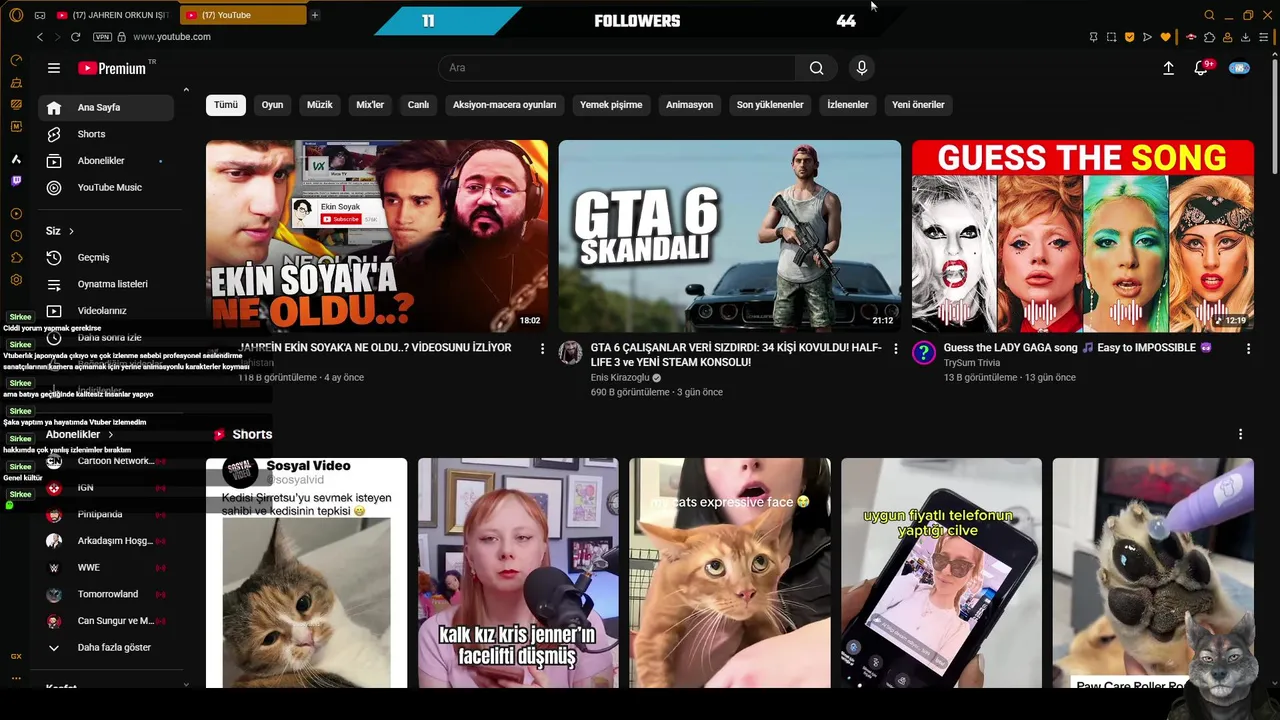This screenshot has height=720, width=1280.
Task: Expand 'Daha fazla göster' in subscriptions
Action: pos(108,648)
